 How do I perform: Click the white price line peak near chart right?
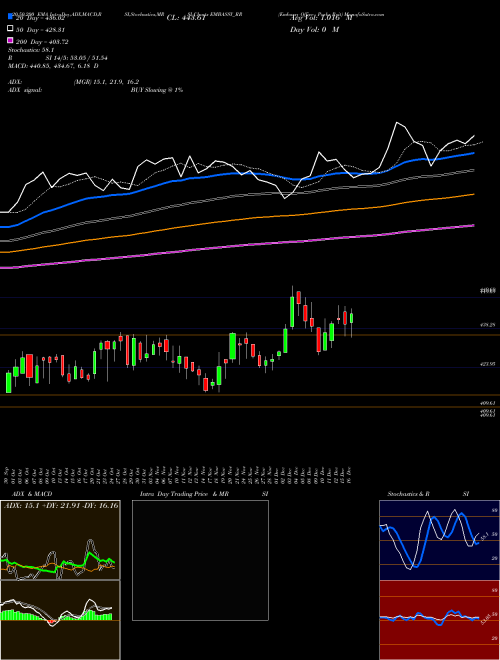click(396, 122)
